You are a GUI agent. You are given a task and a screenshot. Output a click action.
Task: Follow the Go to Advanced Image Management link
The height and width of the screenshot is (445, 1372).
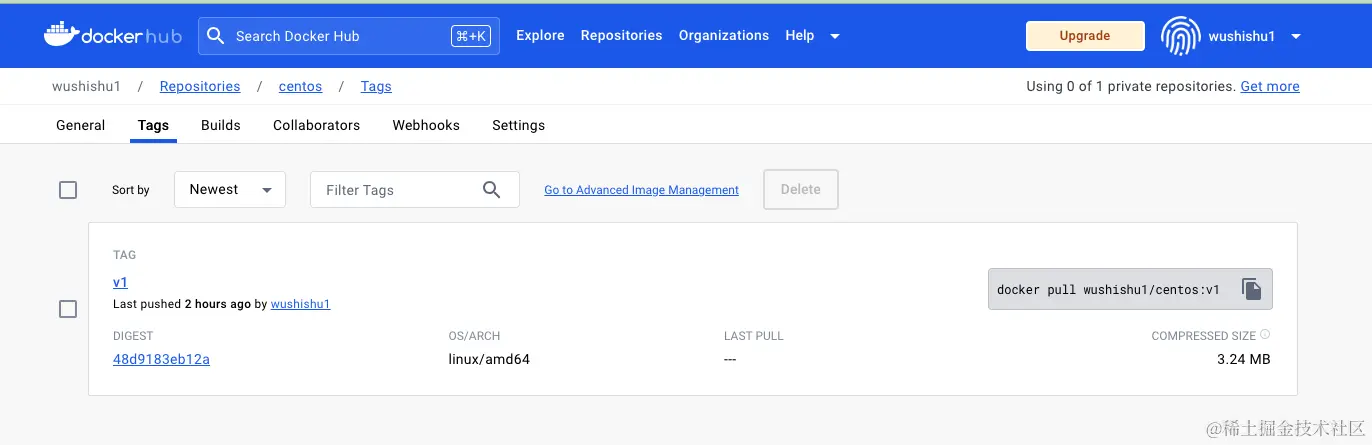tap(641, 190)
